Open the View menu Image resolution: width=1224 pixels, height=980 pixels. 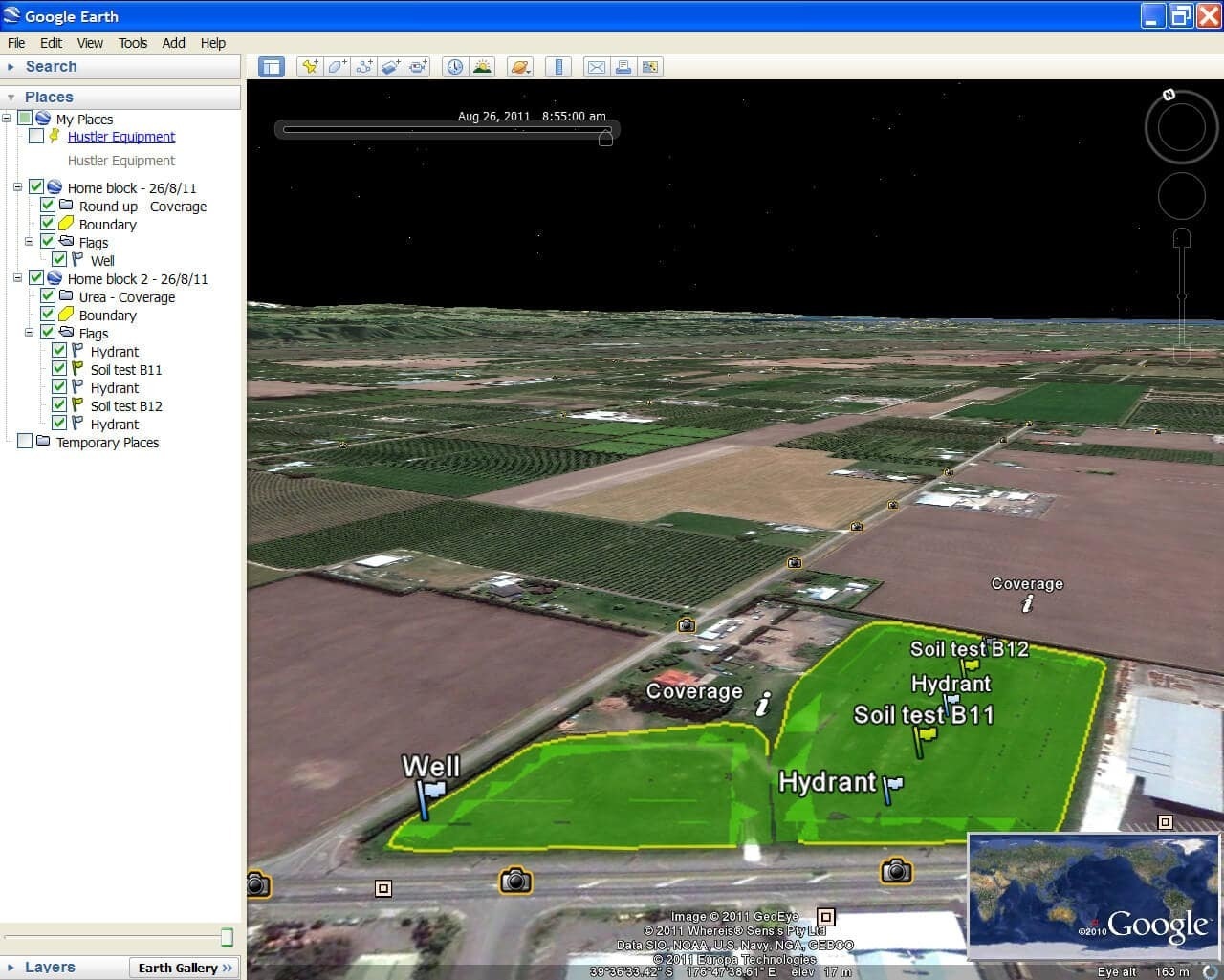pos(90,43)
